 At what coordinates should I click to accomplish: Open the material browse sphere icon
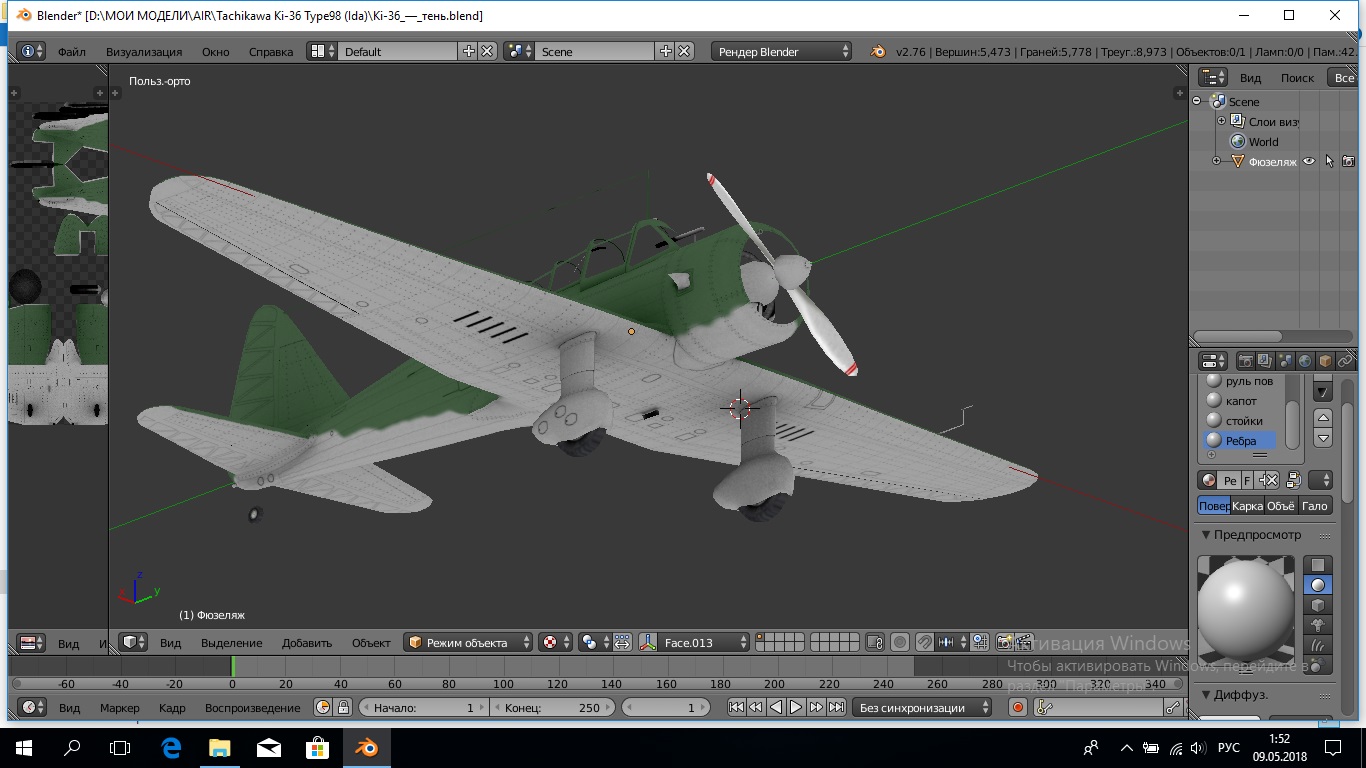(x=1208, y=480)
